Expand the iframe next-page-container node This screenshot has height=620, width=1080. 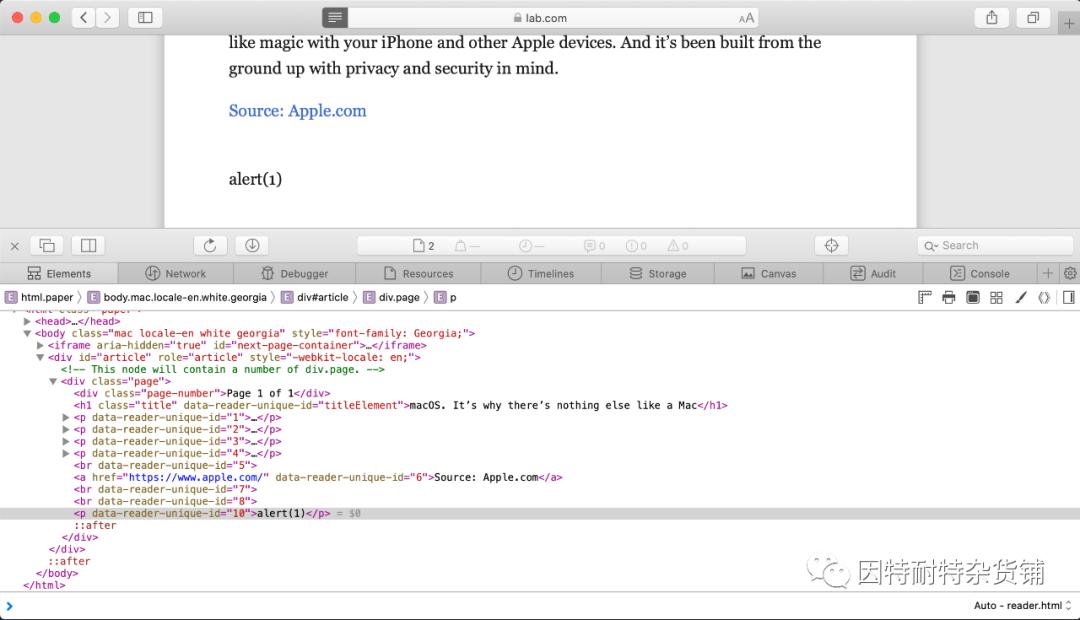pos(40,346)
